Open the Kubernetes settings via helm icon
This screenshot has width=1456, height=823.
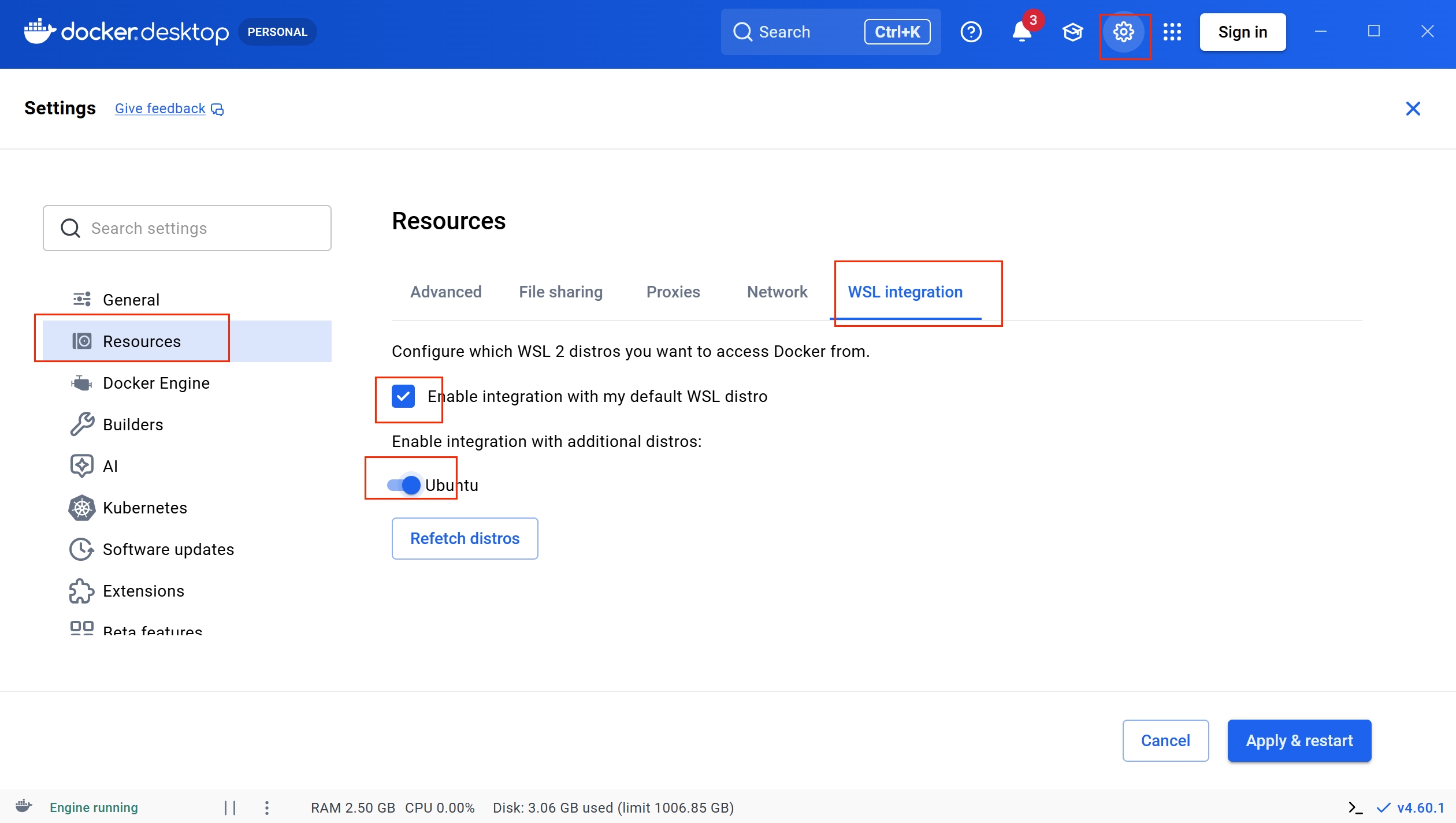81,508
